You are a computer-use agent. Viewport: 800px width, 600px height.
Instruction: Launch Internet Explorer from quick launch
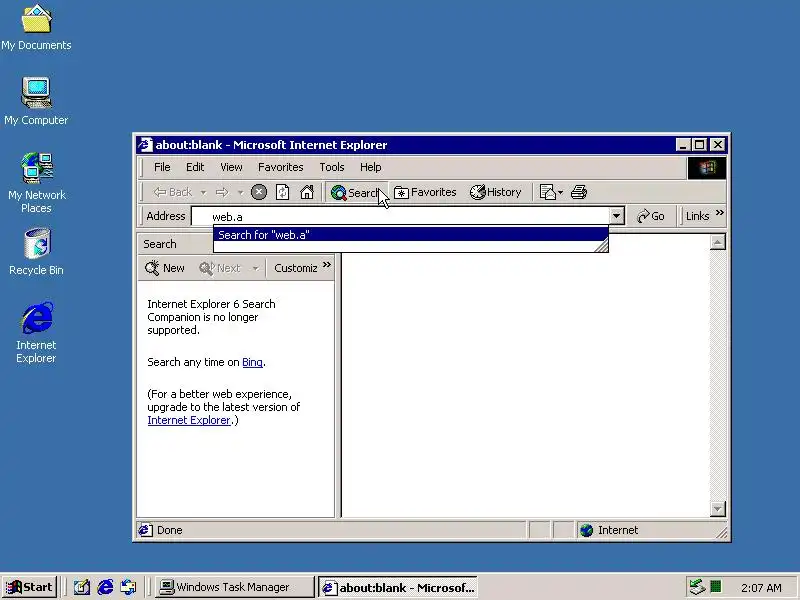click(105, 587)
